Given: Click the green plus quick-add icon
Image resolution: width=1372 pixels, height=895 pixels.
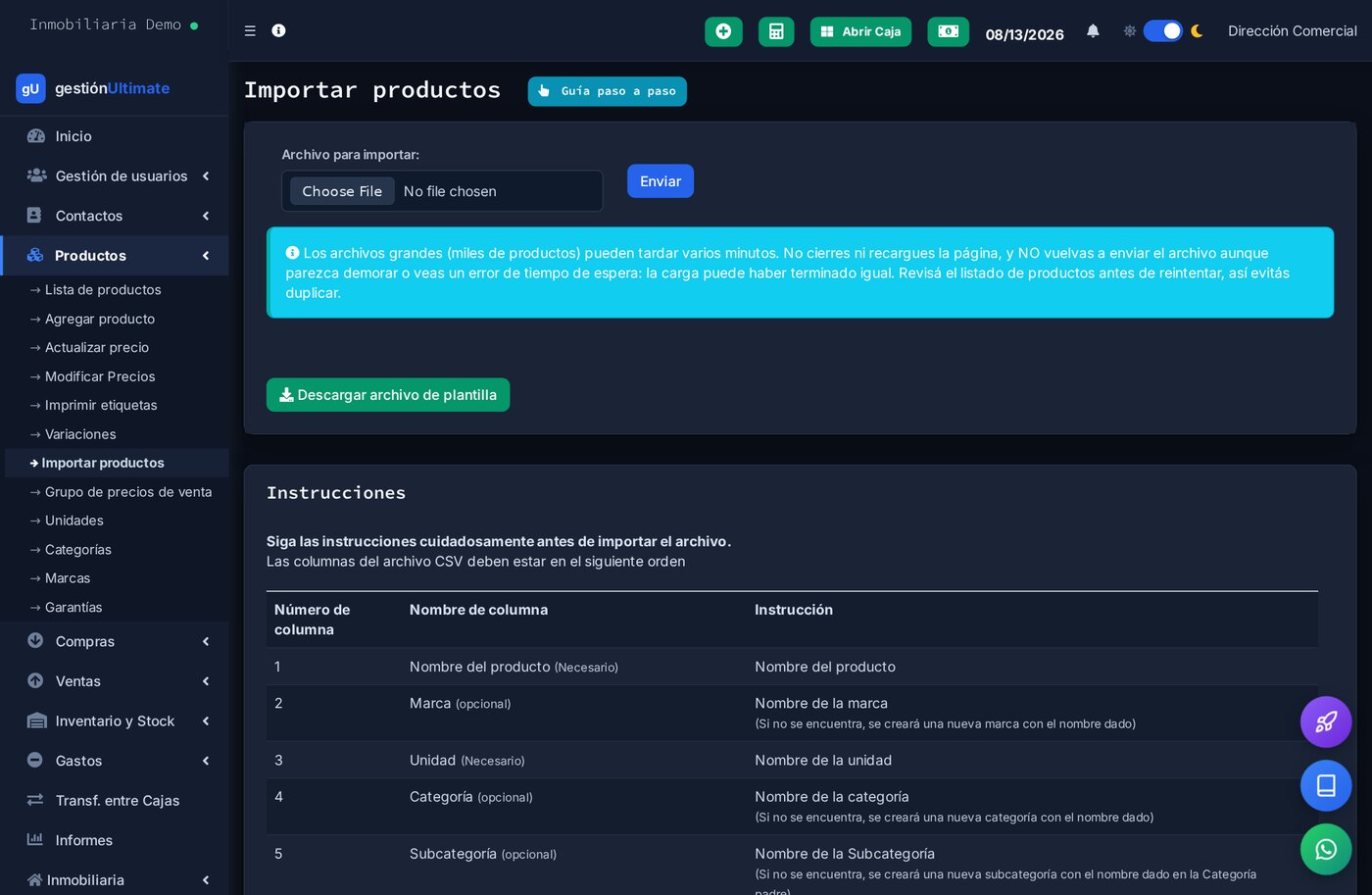Looking at the screenshot, I should click(723, 31).
